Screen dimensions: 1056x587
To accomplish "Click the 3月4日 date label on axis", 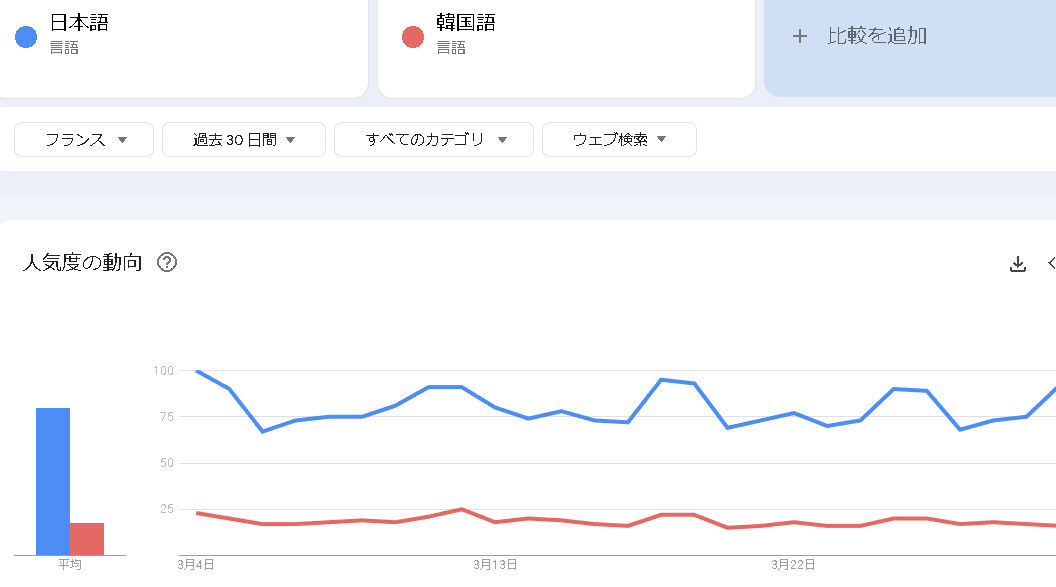I will coord(196,565).
